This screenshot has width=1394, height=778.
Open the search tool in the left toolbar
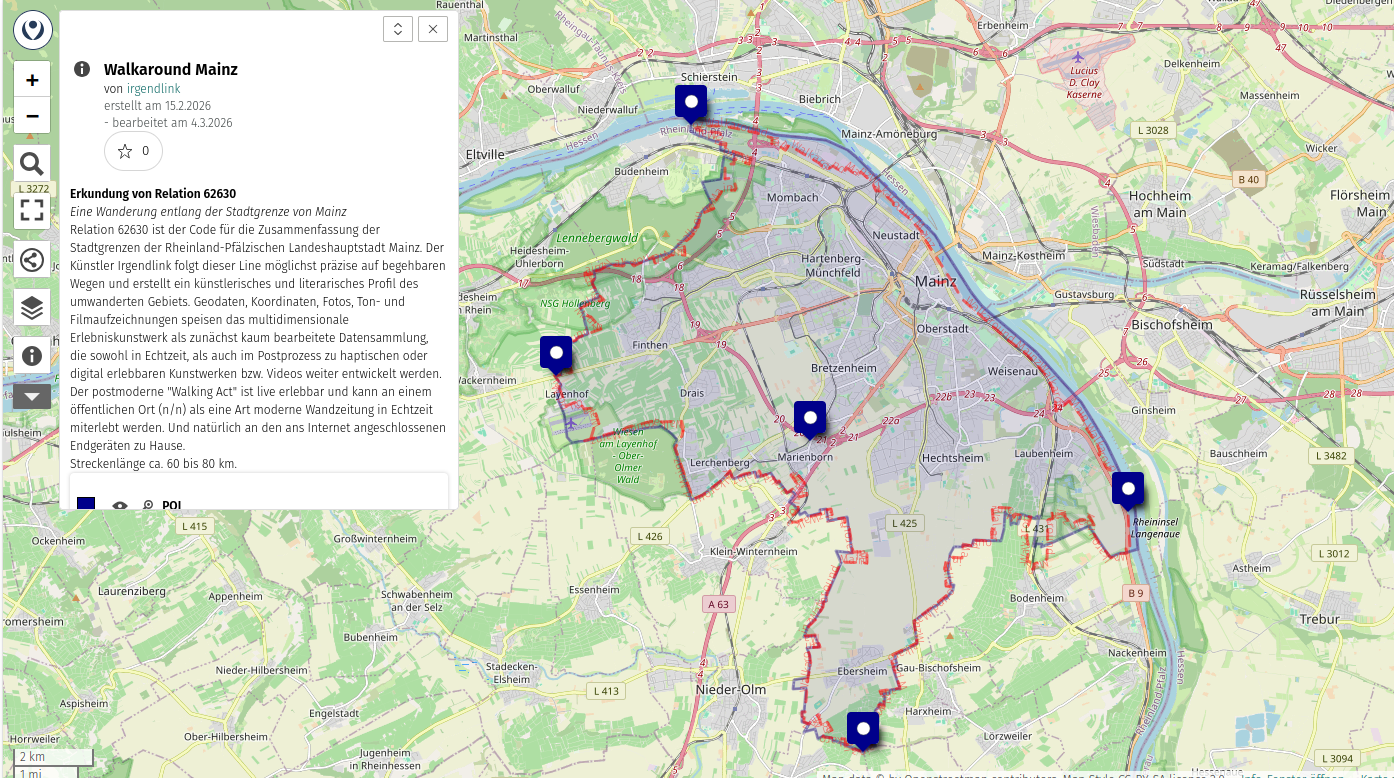click(x=31, y=163)
